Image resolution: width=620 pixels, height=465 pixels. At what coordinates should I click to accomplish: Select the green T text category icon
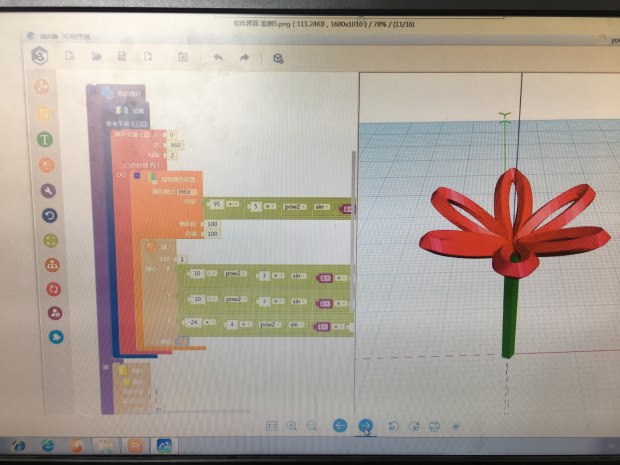click(45, 139)
